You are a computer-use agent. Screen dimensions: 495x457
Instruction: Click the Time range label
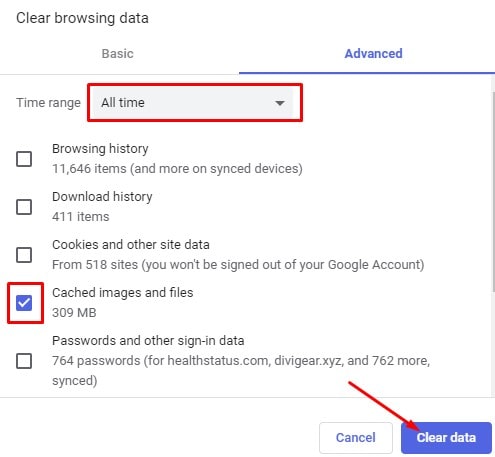click(48, 103)
